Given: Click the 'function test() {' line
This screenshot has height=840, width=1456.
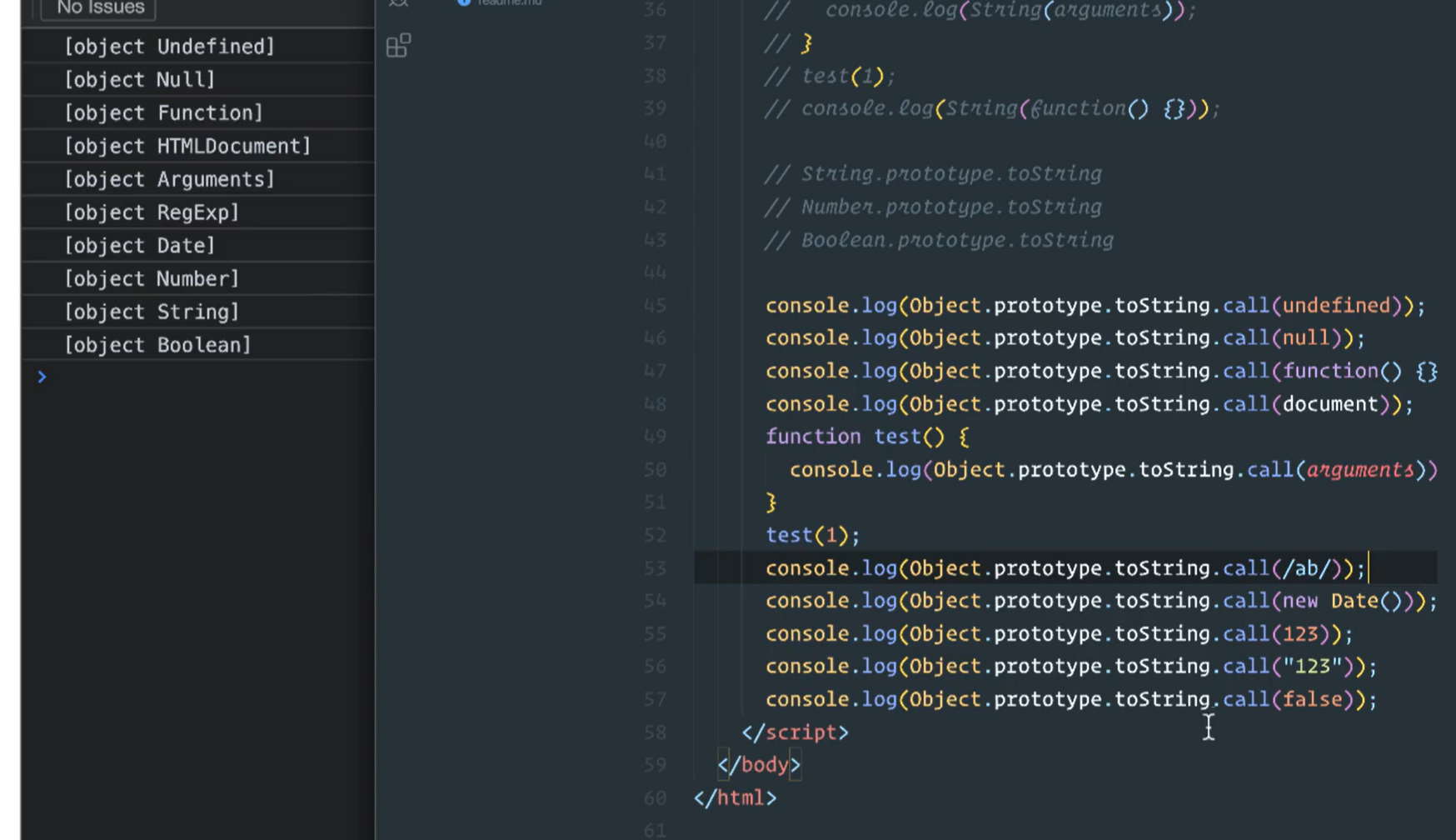Looking at the screenshot, I should [867, 437].
